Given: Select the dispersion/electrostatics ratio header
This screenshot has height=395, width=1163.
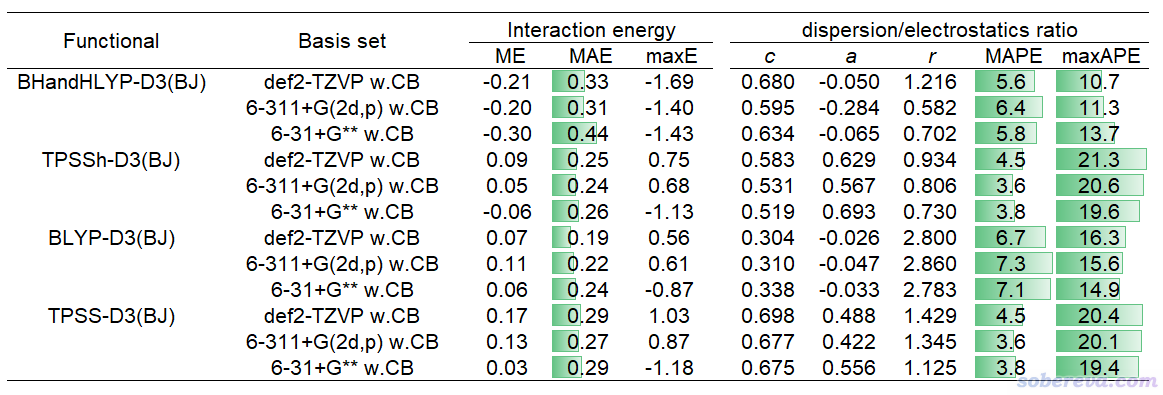Looking at the screenshot, I should tap(940, 30).
